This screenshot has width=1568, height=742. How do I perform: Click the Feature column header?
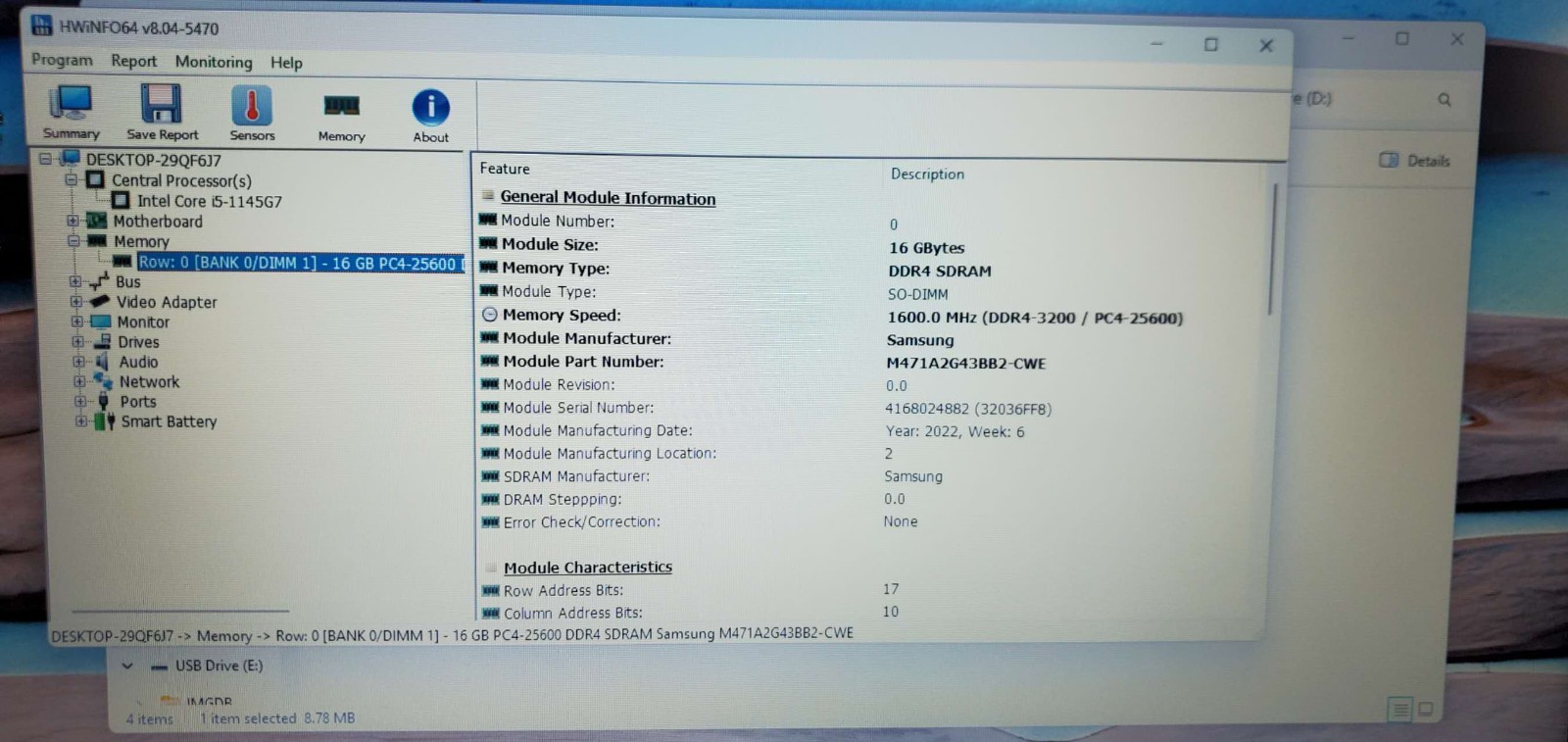(x=505, y=169)
